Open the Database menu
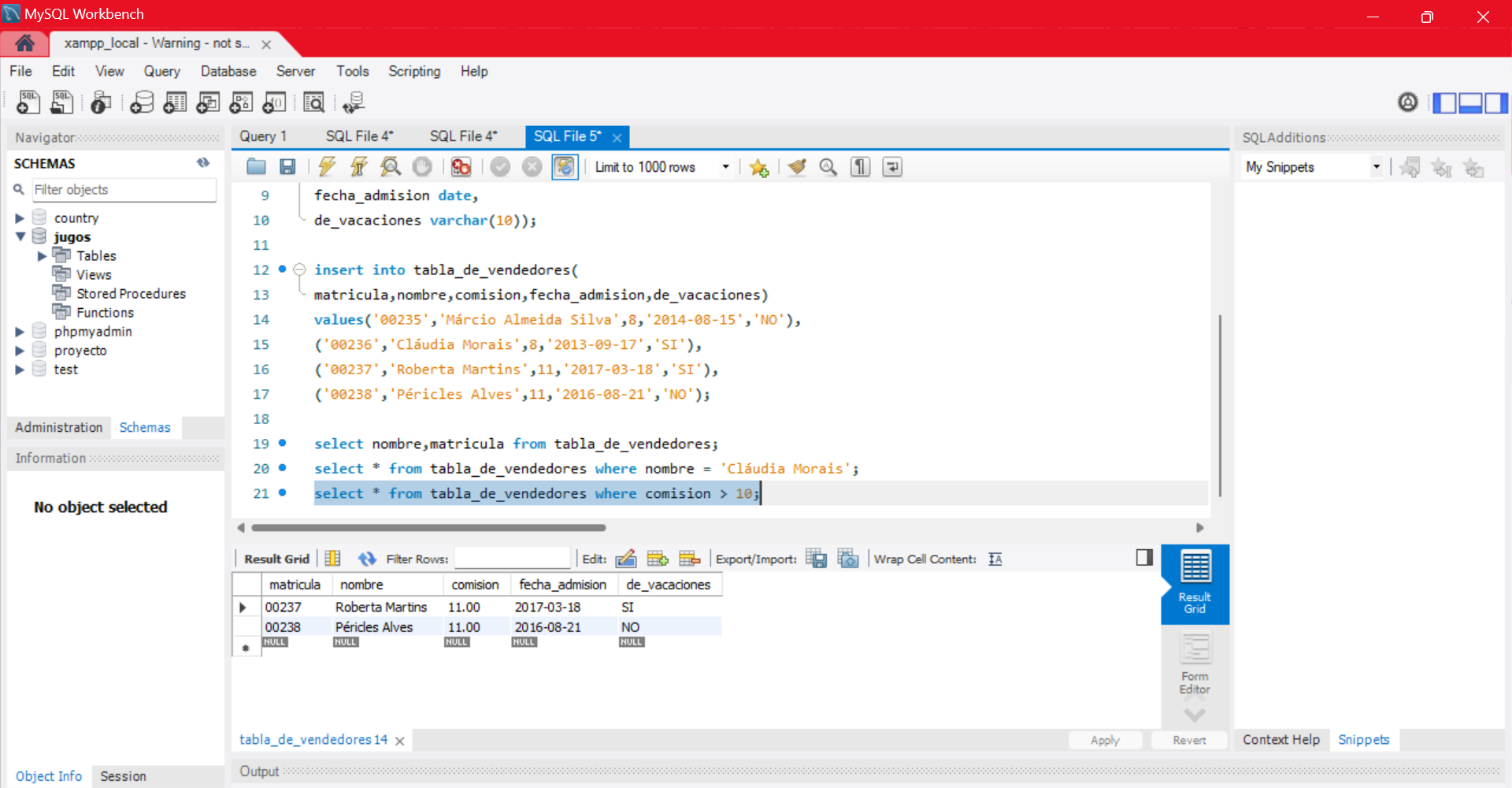 point(228,71)
